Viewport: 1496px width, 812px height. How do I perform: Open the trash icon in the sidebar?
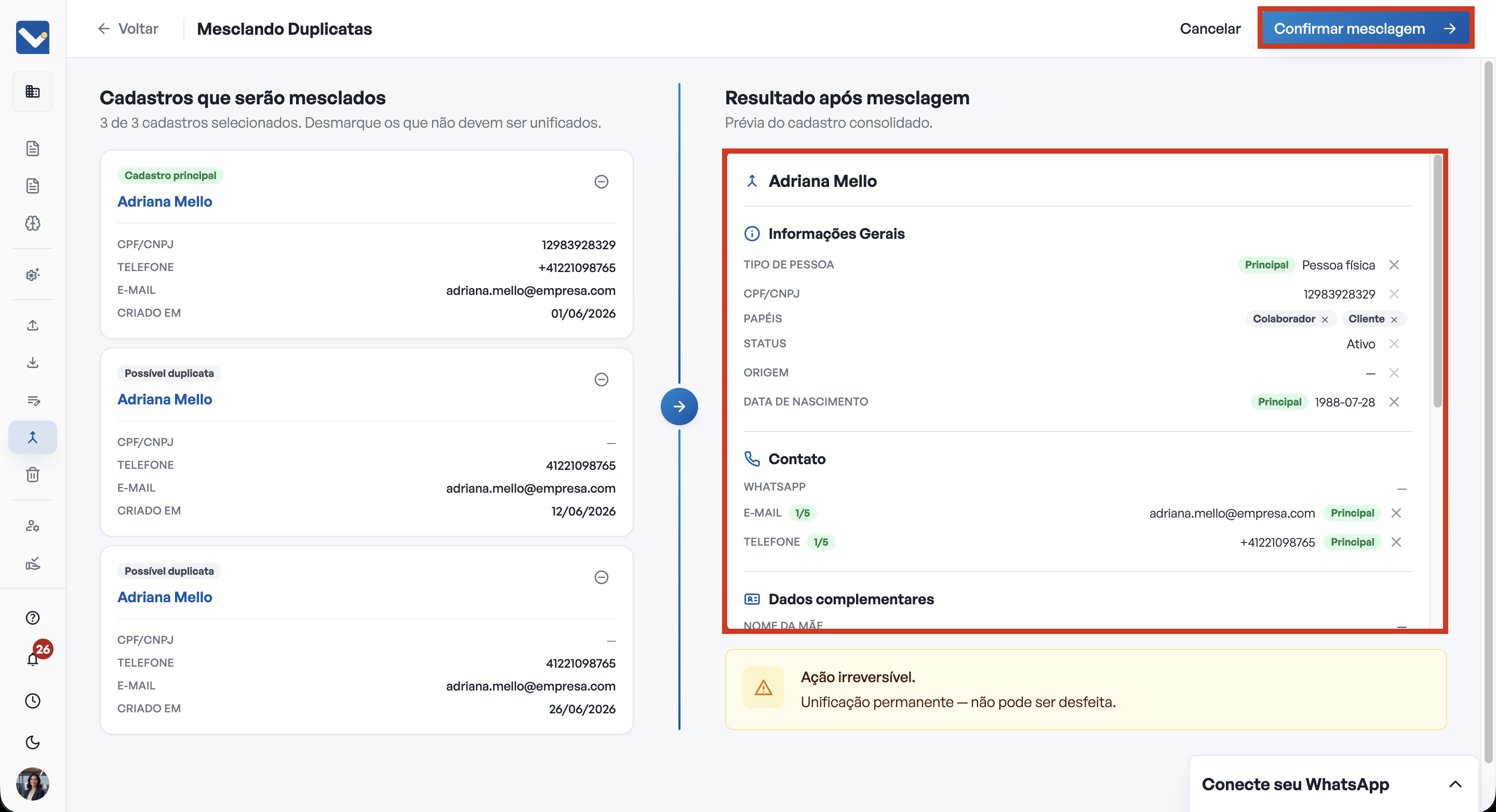[33, 475]
